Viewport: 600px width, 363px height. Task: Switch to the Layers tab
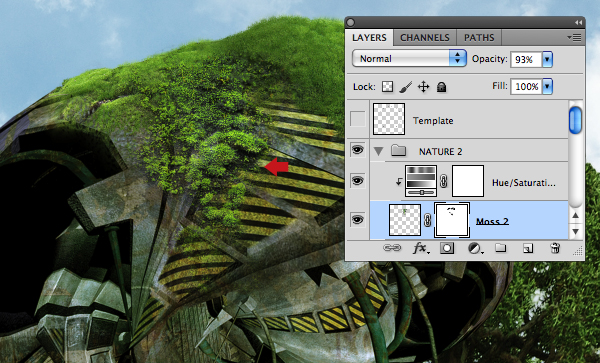369,37
